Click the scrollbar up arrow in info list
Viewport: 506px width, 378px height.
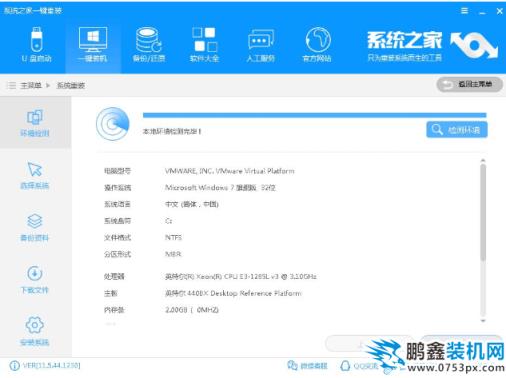pyautogui.click(x=483, y=161)
